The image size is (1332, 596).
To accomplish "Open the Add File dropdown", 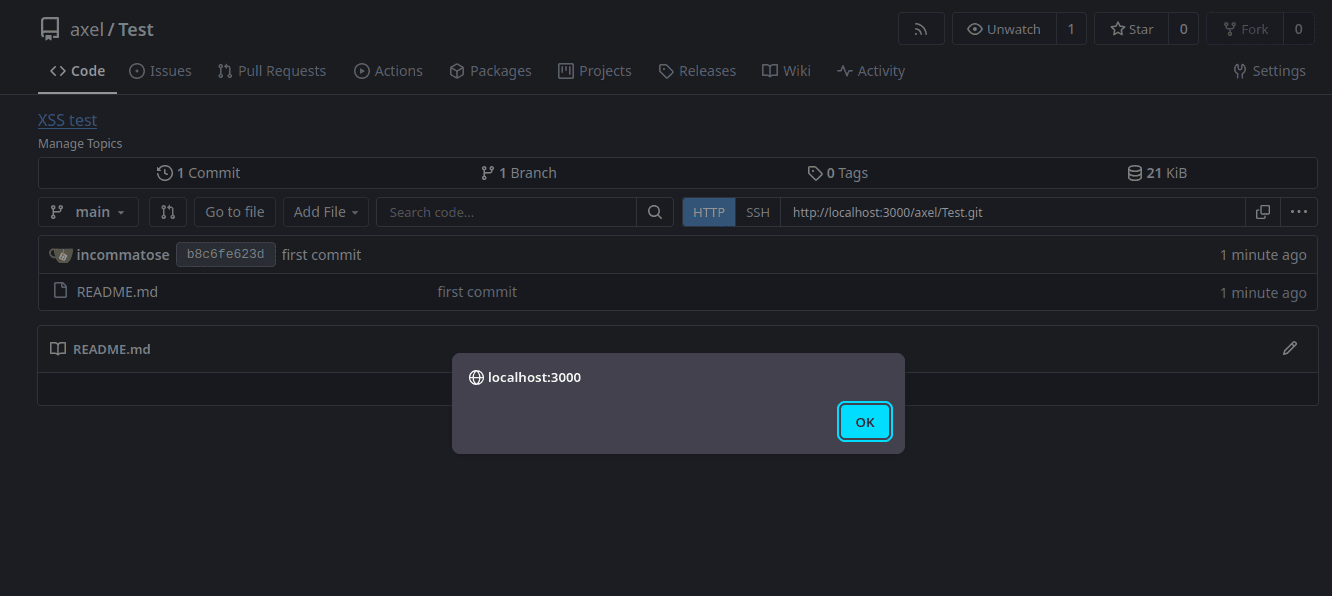I will click(326, 212).
